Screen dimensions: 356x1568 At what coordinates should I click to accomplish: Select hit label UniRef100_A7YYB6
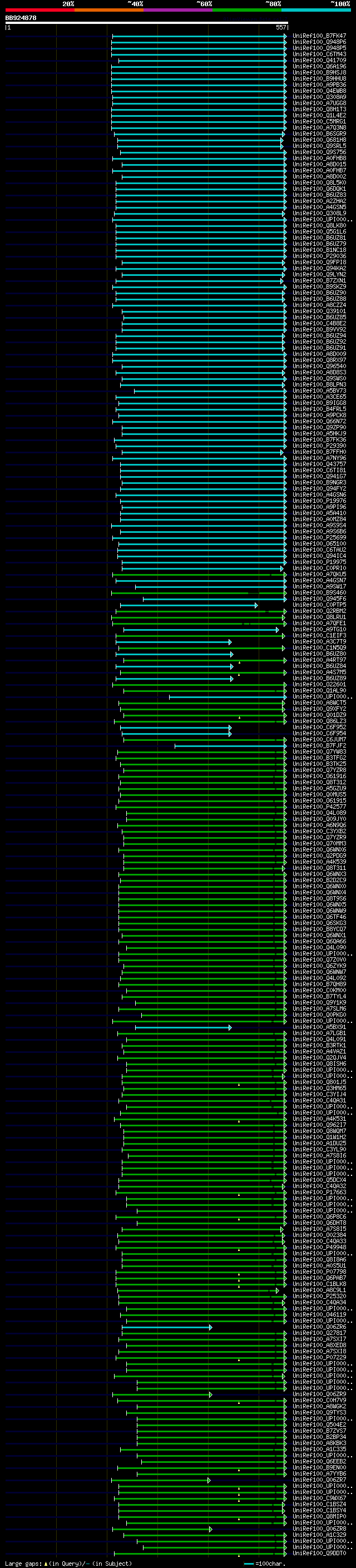(319, 1474)
